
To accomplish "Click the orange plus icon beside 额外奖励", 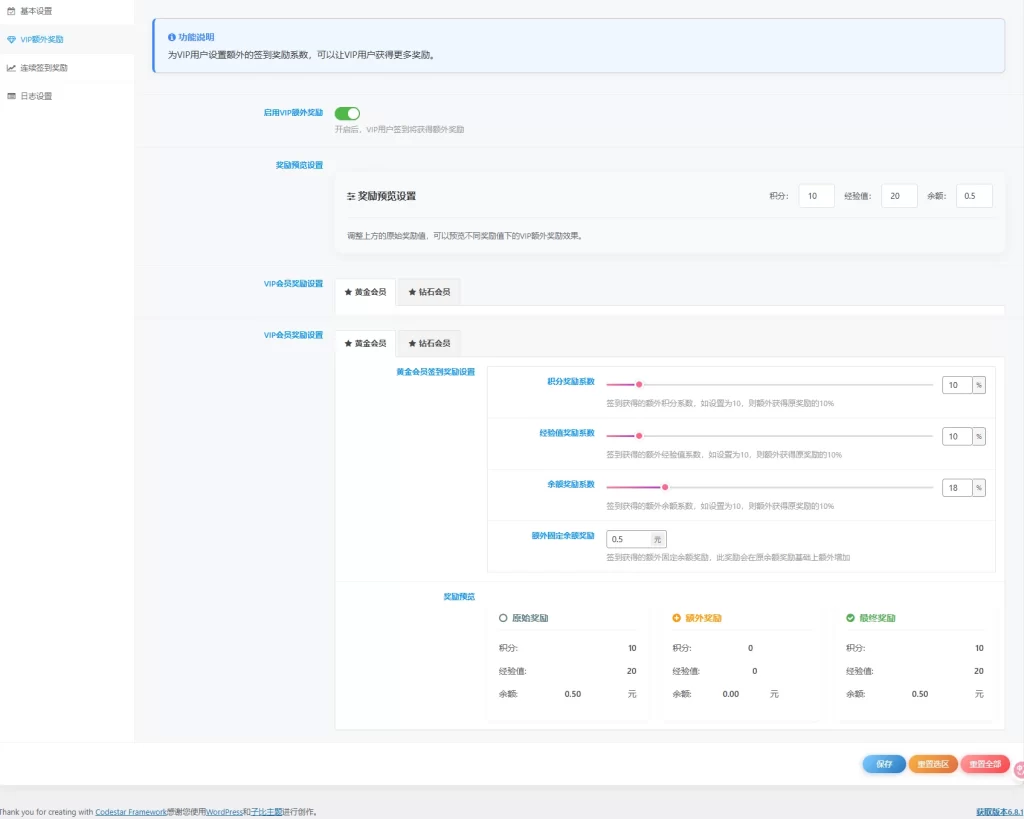I will tap(676, 618).
